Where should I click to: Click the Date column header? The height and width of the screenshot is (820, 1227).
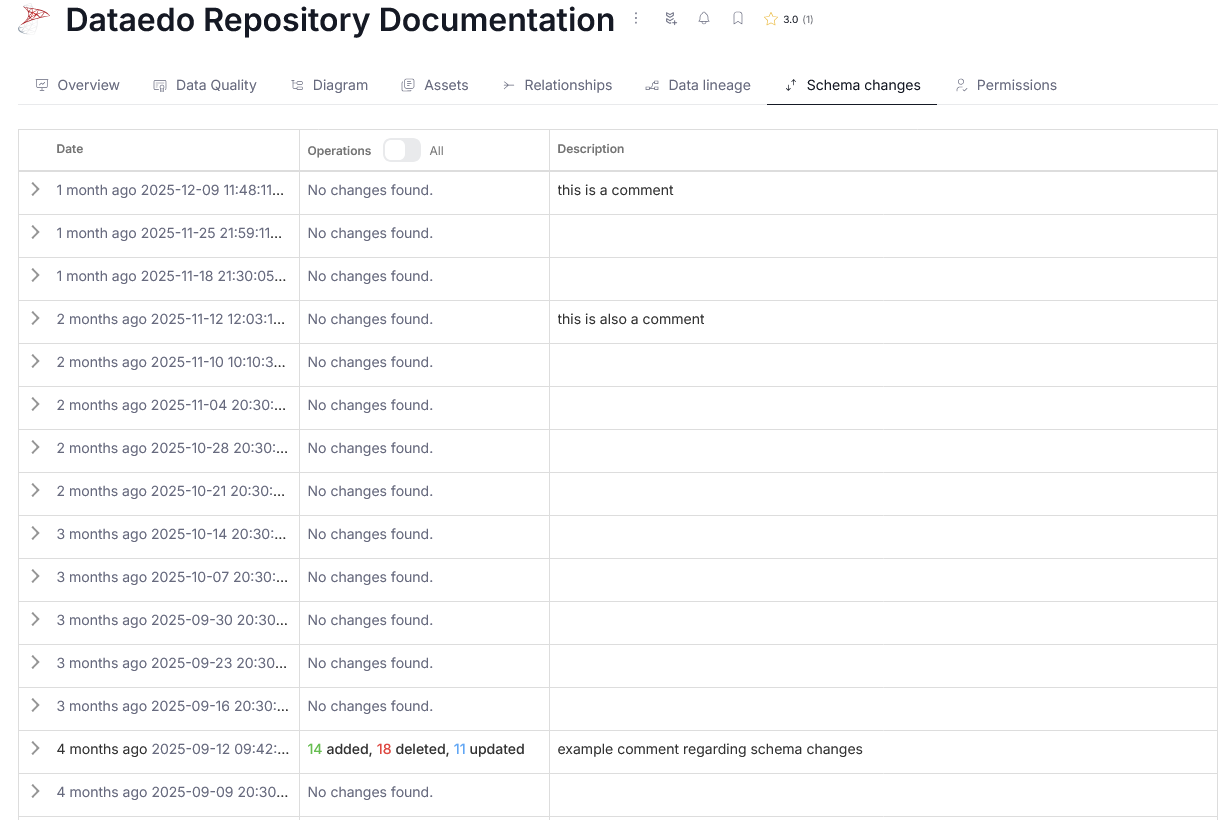[70, 149]
